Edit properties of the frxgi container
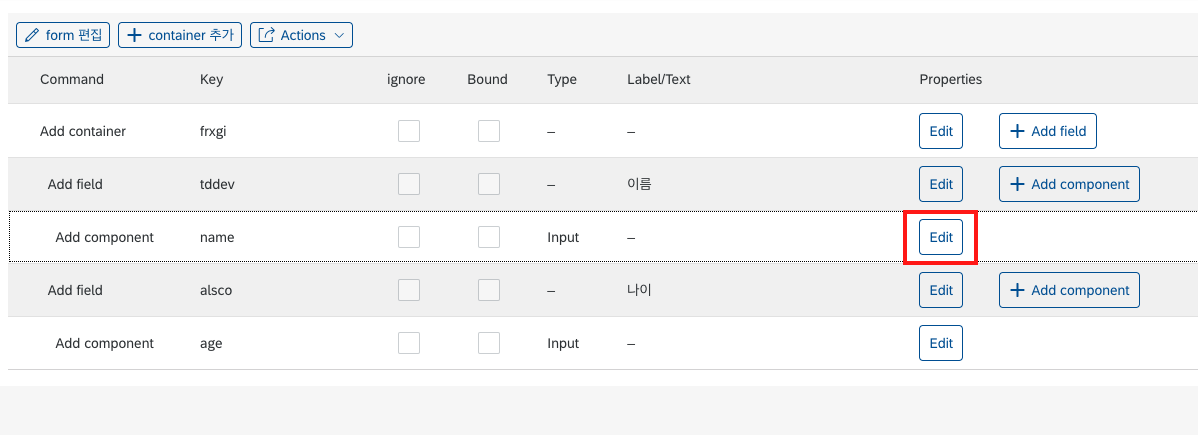 [x=941, y=131]
